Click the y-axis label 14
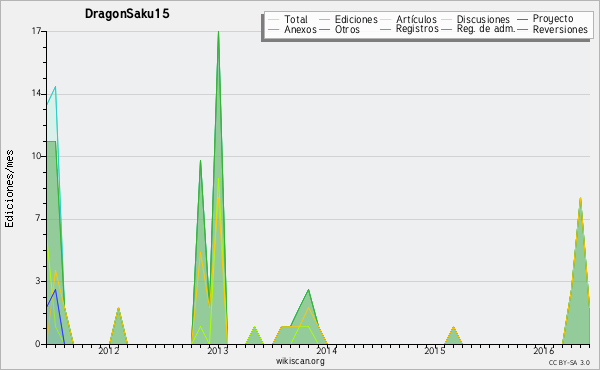The height and width of the screenshot is (370, 600). (x=36, y=94)
